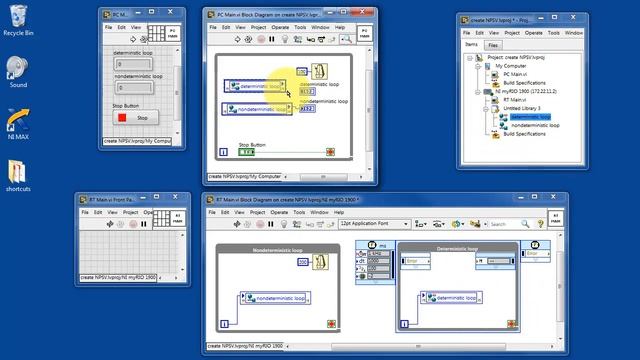The height and width of the screenshot is (360, 640).
Task: Select nondeterministic loop variable in RT Main diagram
Action: (276, 298)
